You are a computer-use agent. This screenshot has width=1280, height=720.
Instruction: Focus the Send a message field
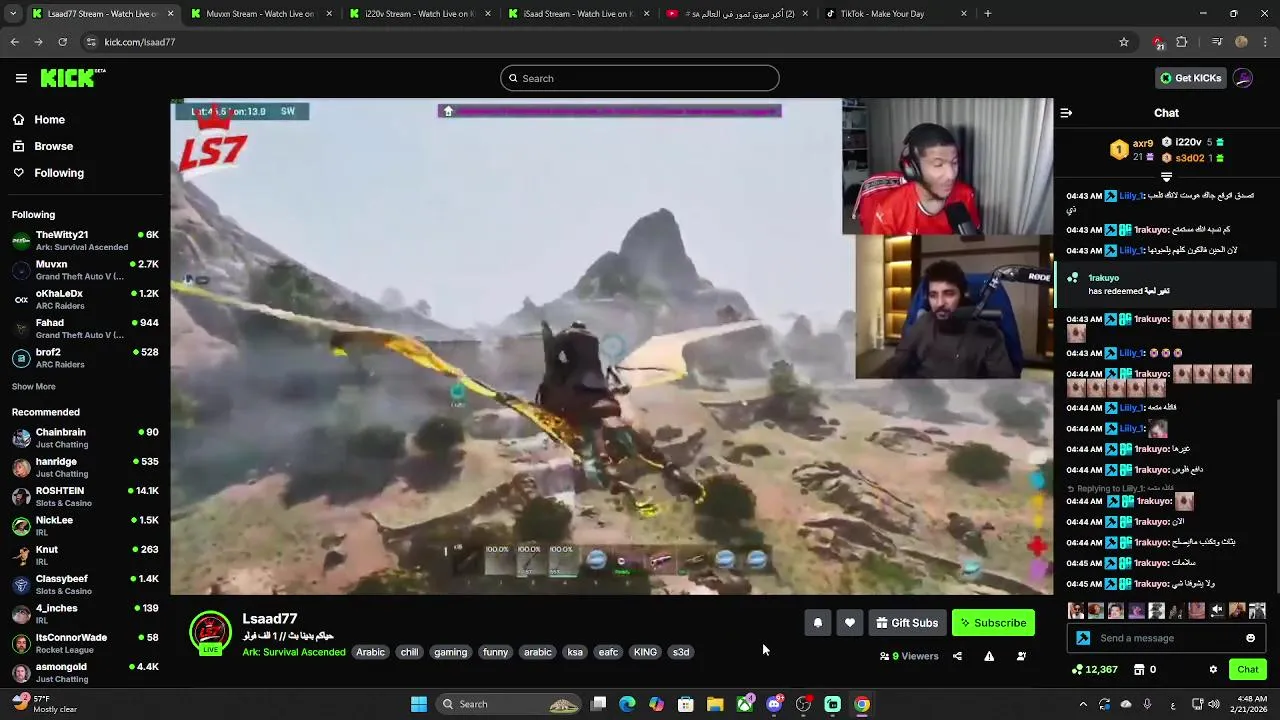point(1166,638)
